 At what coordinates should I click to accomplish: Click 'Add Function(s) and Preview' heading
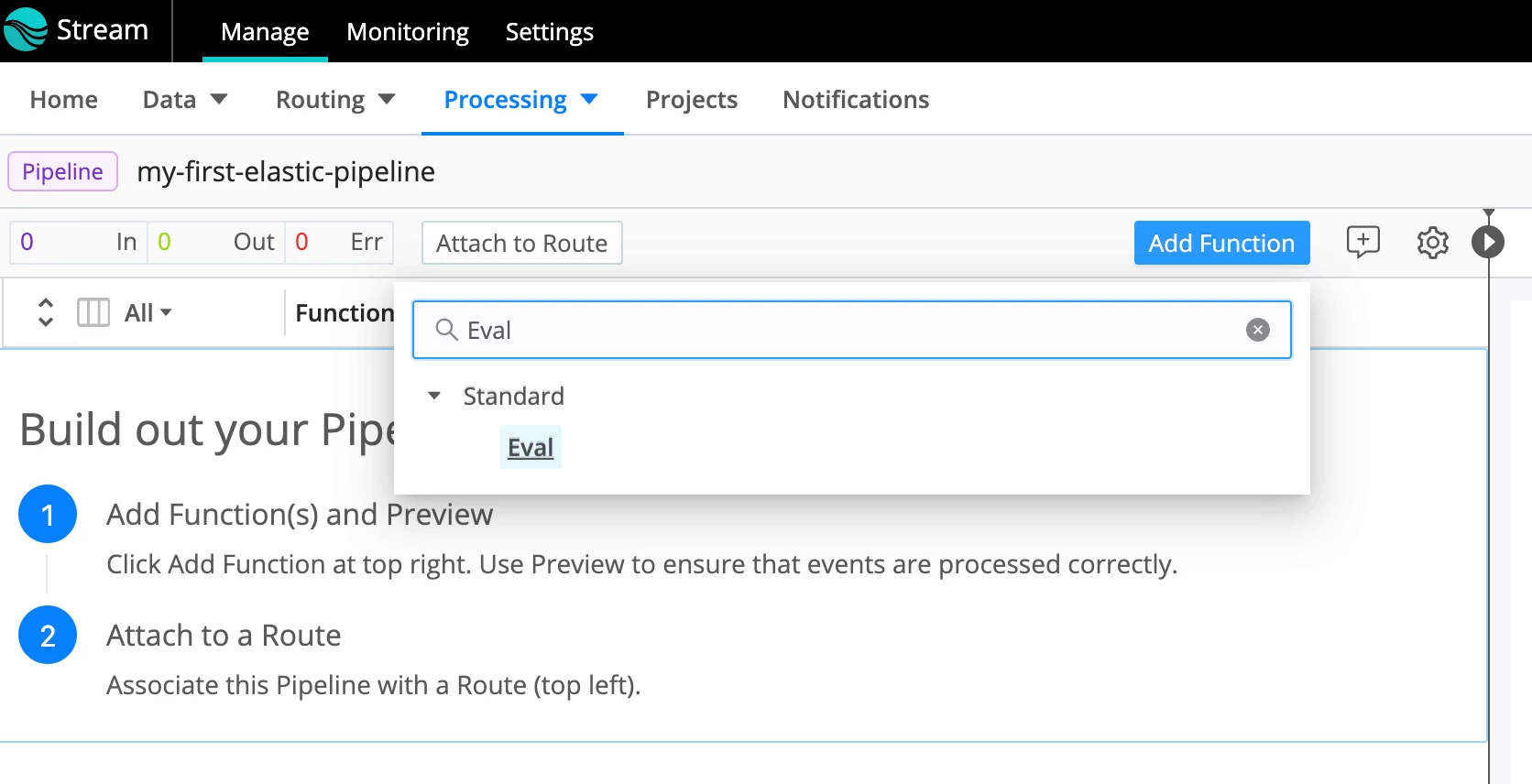(300, 515)
